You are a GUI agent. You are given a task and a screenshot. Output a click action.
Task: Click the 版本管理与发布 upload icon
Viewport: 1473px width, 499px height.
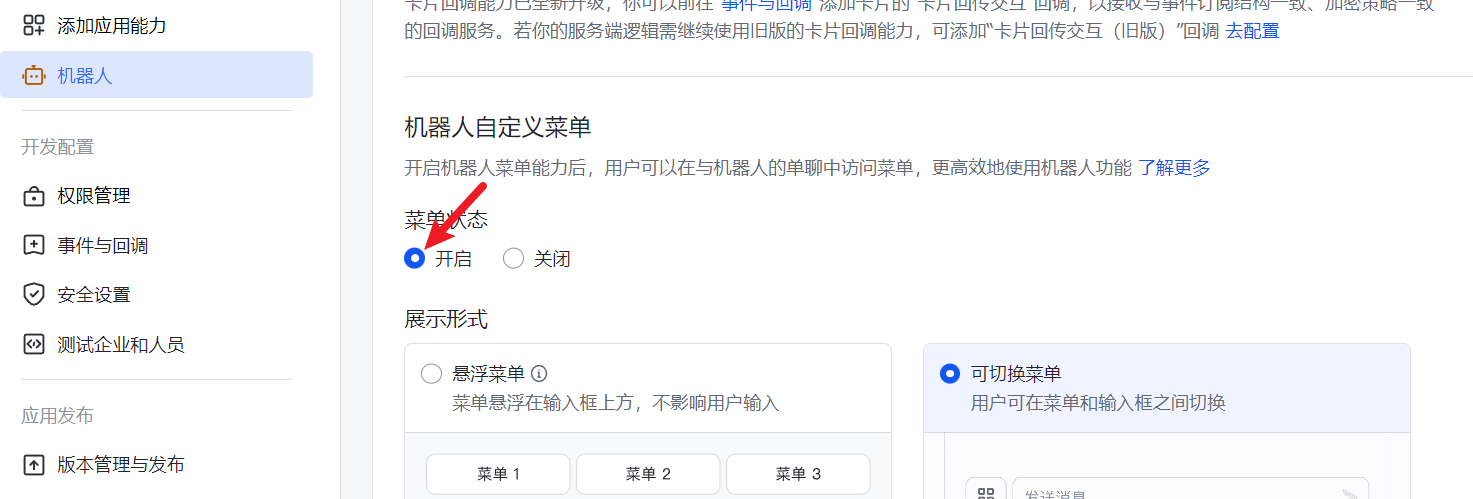pyautogui.click(x=34, y=465)
